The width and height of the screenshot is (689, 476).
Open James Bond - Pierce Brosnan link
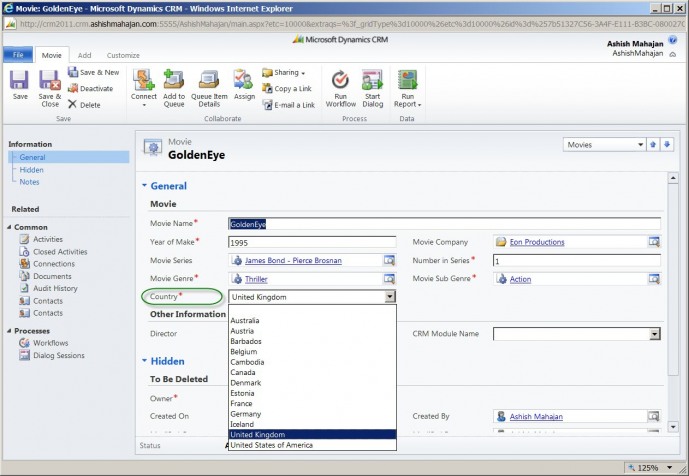point(293,260)
